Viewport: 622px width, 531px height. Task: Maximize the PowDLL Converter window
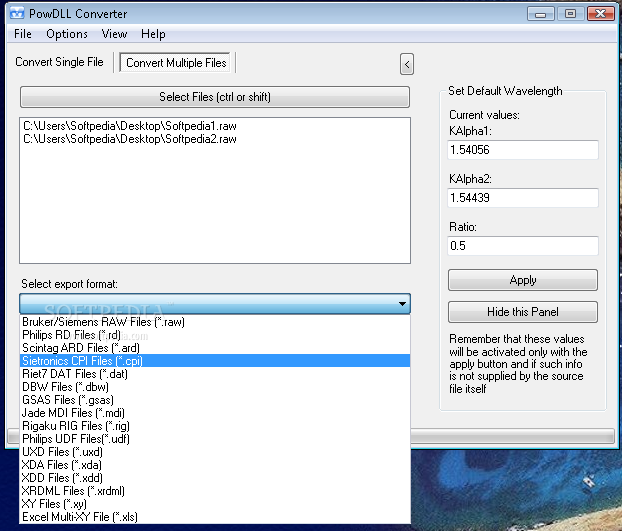570,14
